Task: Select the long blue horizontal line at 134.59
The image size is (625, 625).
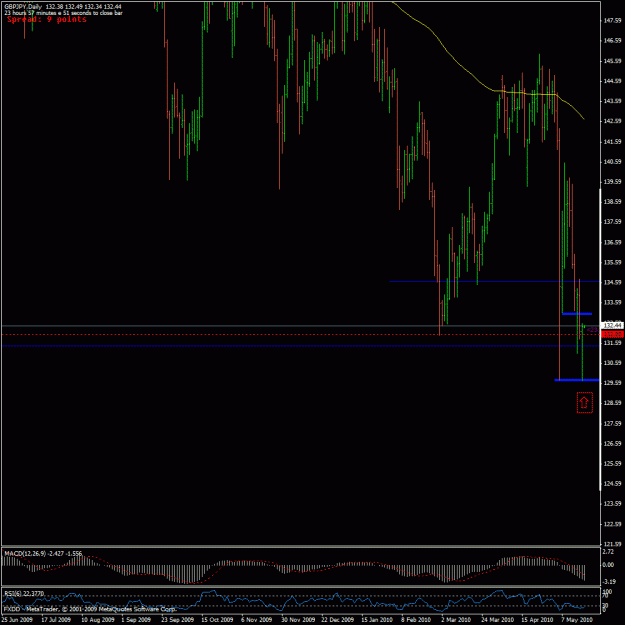Action: [494, 281]
